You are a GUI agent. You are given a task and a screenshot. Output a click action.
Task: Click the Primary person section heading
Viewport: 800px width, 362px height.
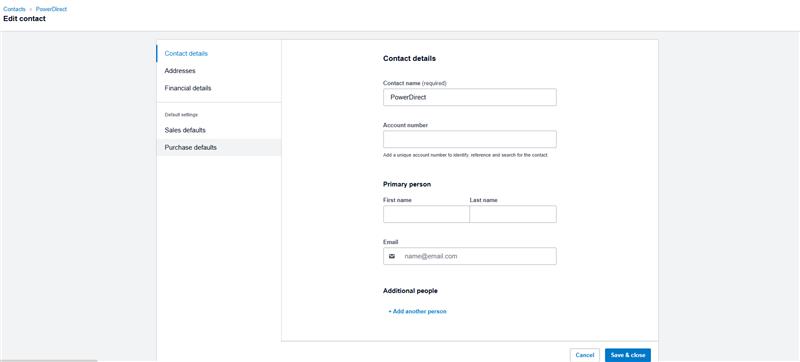(407, 184)
